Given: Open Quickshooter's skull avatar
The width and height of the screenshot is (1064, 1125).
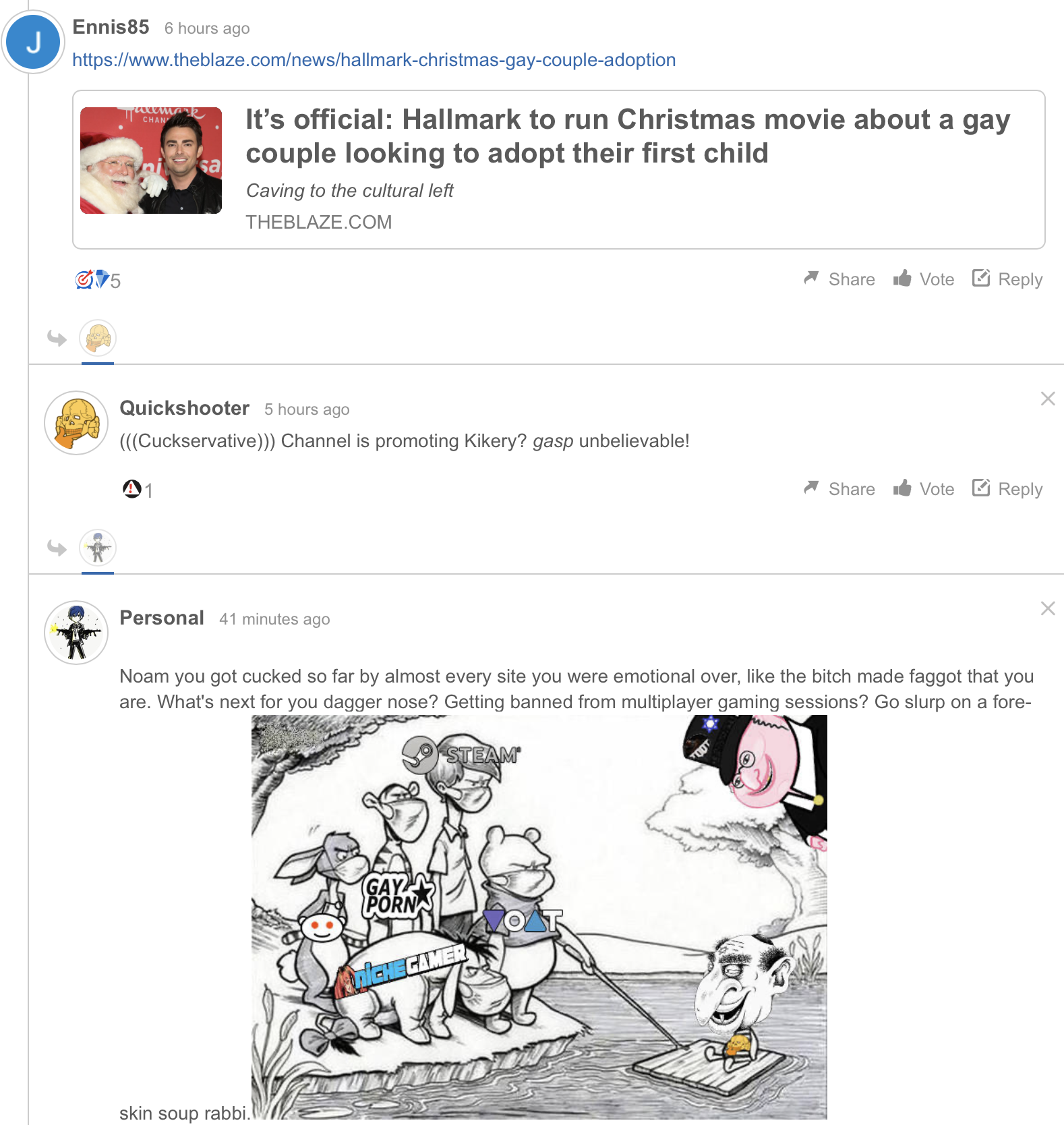Looking at the screenshot, I should coord(76,423).
